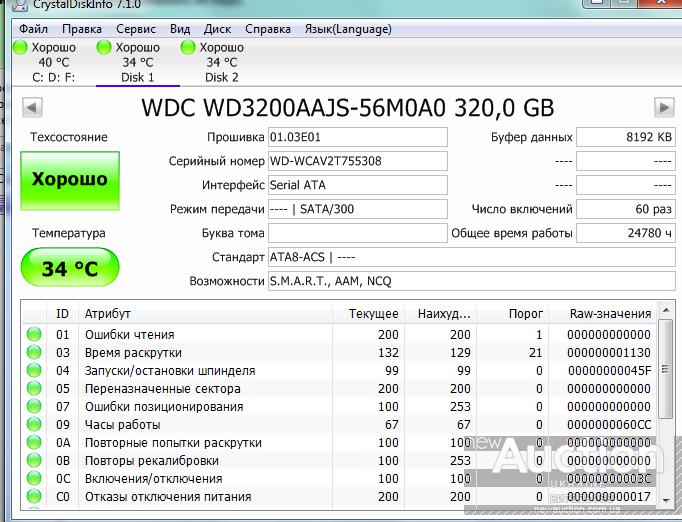Image resolution: width=682 pixels, height=522 pixels.
Task: Select the Повторы рекалибровки row
Action: coord(339,460)
